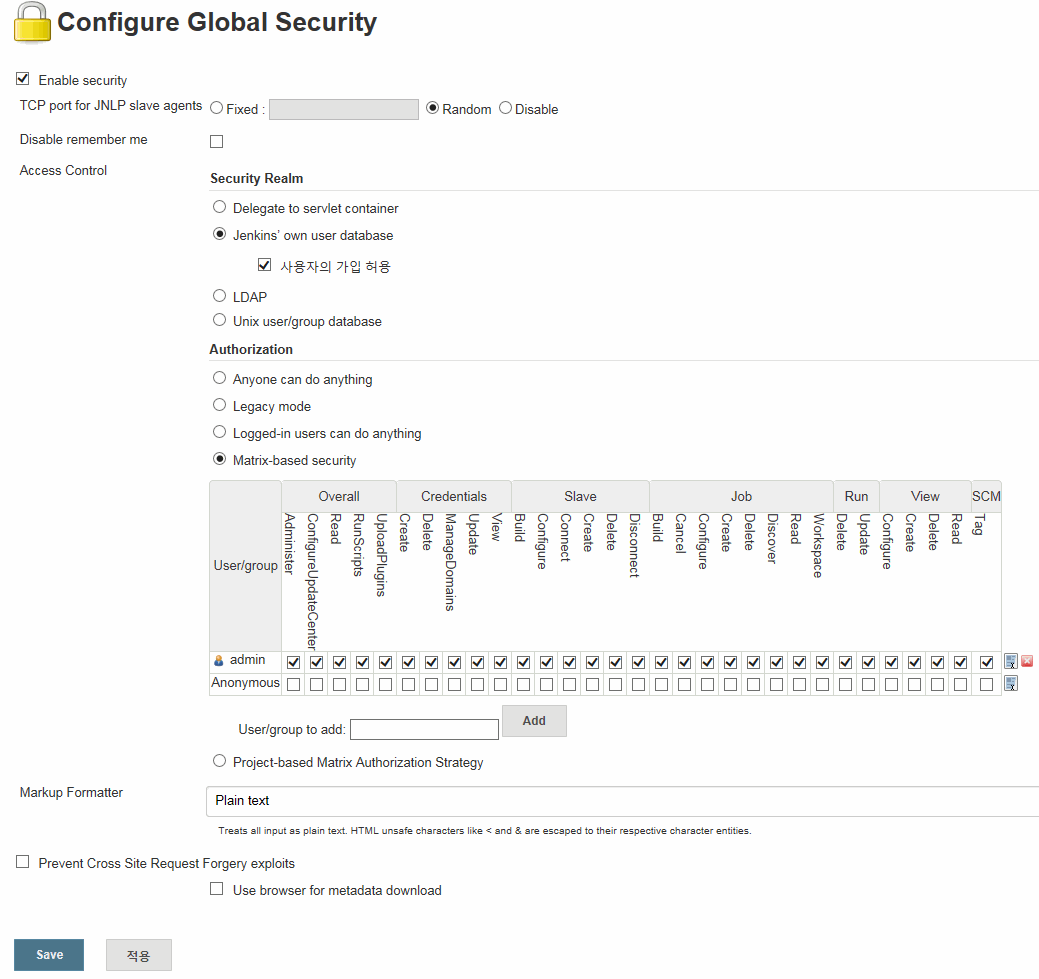The height and width of the screenshot is (979, 1039).
Task: Toggle Anonymous Run Update checkbox
Action: (x=868, y=684)
